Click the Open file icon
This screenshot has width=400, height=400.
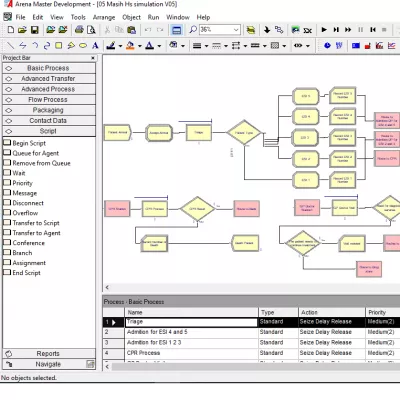click(x=22, y=30)
